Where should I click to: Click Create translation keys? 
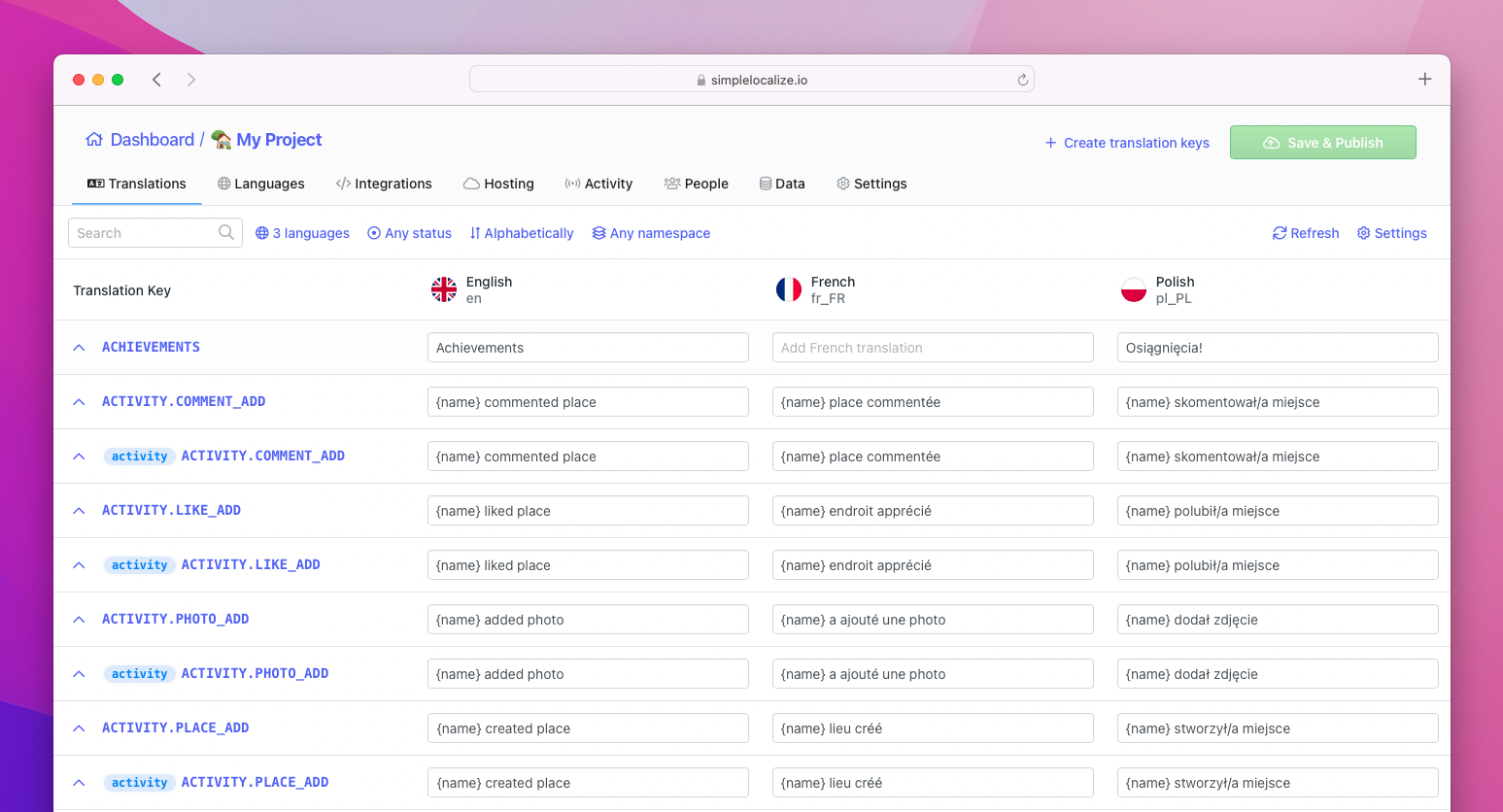click(1127, 143)
